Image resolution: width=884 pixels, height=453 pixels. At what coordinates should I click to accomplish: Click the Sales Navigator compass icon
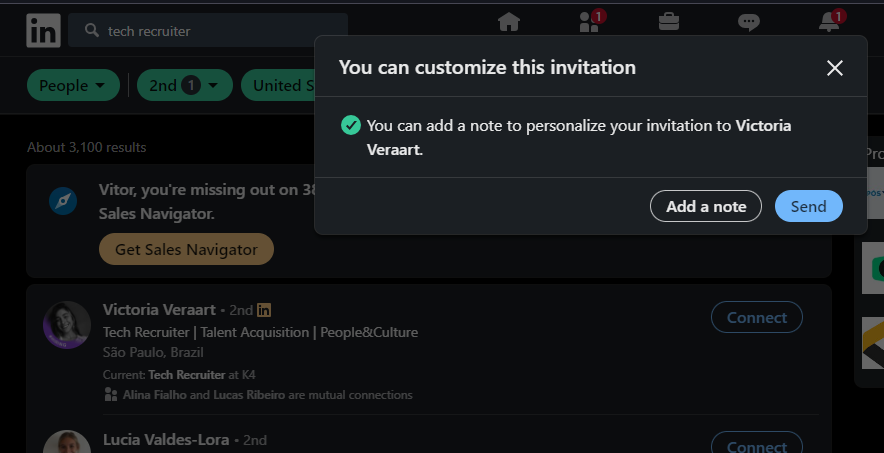point(63,201)
